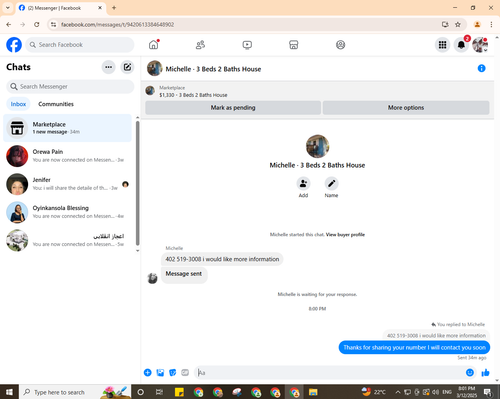Image resolution: width=500 pixels, height=399 pixels.
Task: Open emoji picker in message box
Action: point(470,372)
